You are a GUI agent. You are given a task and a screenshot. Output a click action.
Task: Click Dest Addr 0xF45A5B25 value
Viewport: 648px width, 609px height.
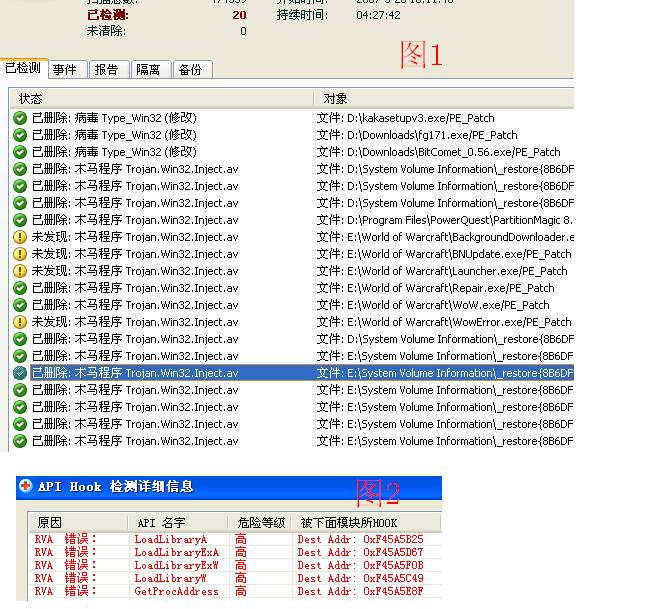360,539
